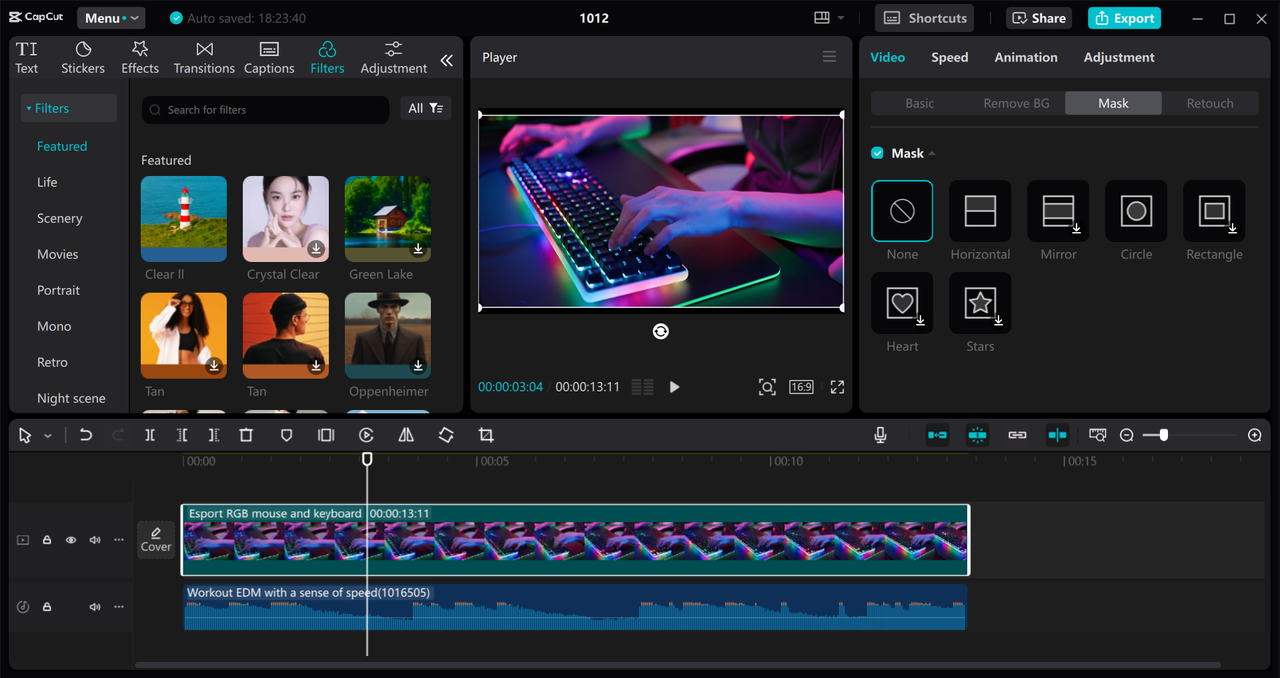The width and height of the screenshot is (1280, 678).
Task: Switch to the Basic sub-tab
Action: click(920, 103)
